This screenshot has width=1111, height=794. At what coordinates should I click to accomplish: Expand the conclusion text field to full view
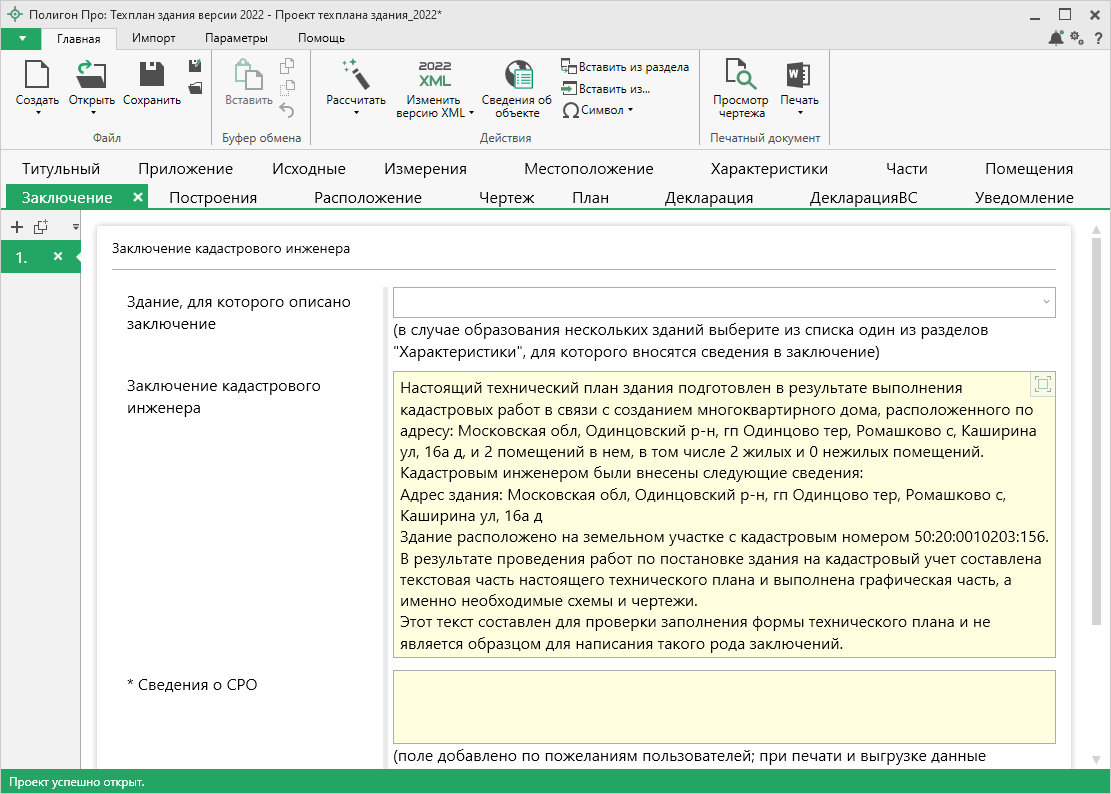(1042, 385)
